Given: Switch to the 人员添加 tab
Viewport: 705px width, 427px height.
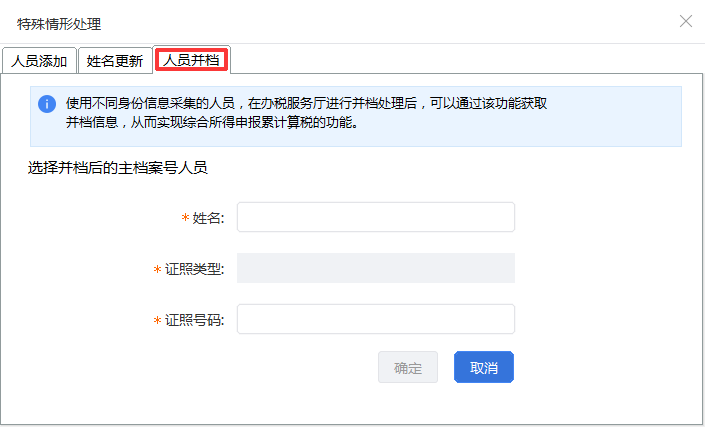Looking at the screenshot, I should (39, 61).
